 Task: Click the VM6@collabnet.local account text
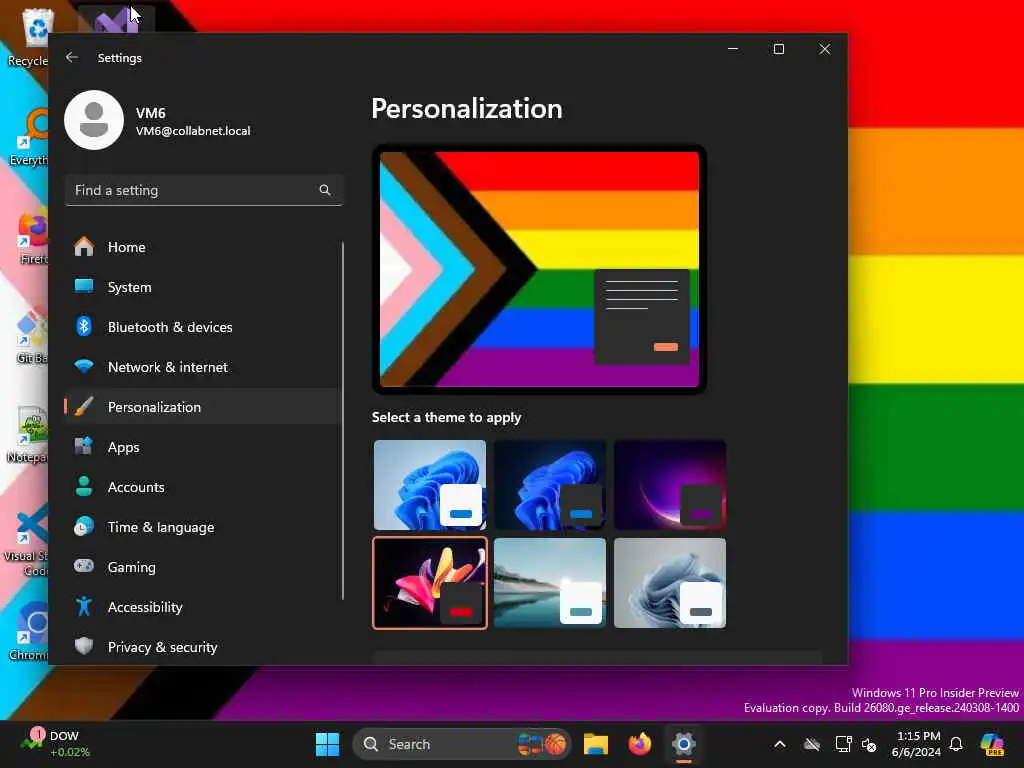pos(193,131)
